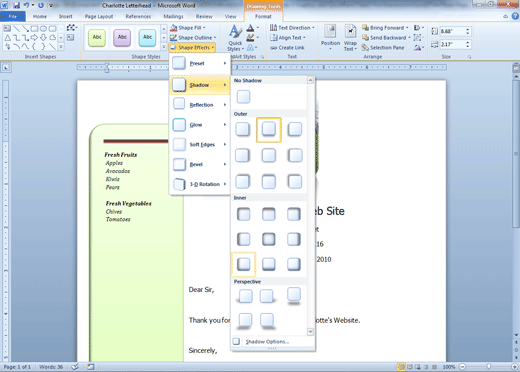Screen dimensions: 520x372
Task: Undo the last action
Action: (26, 5)
